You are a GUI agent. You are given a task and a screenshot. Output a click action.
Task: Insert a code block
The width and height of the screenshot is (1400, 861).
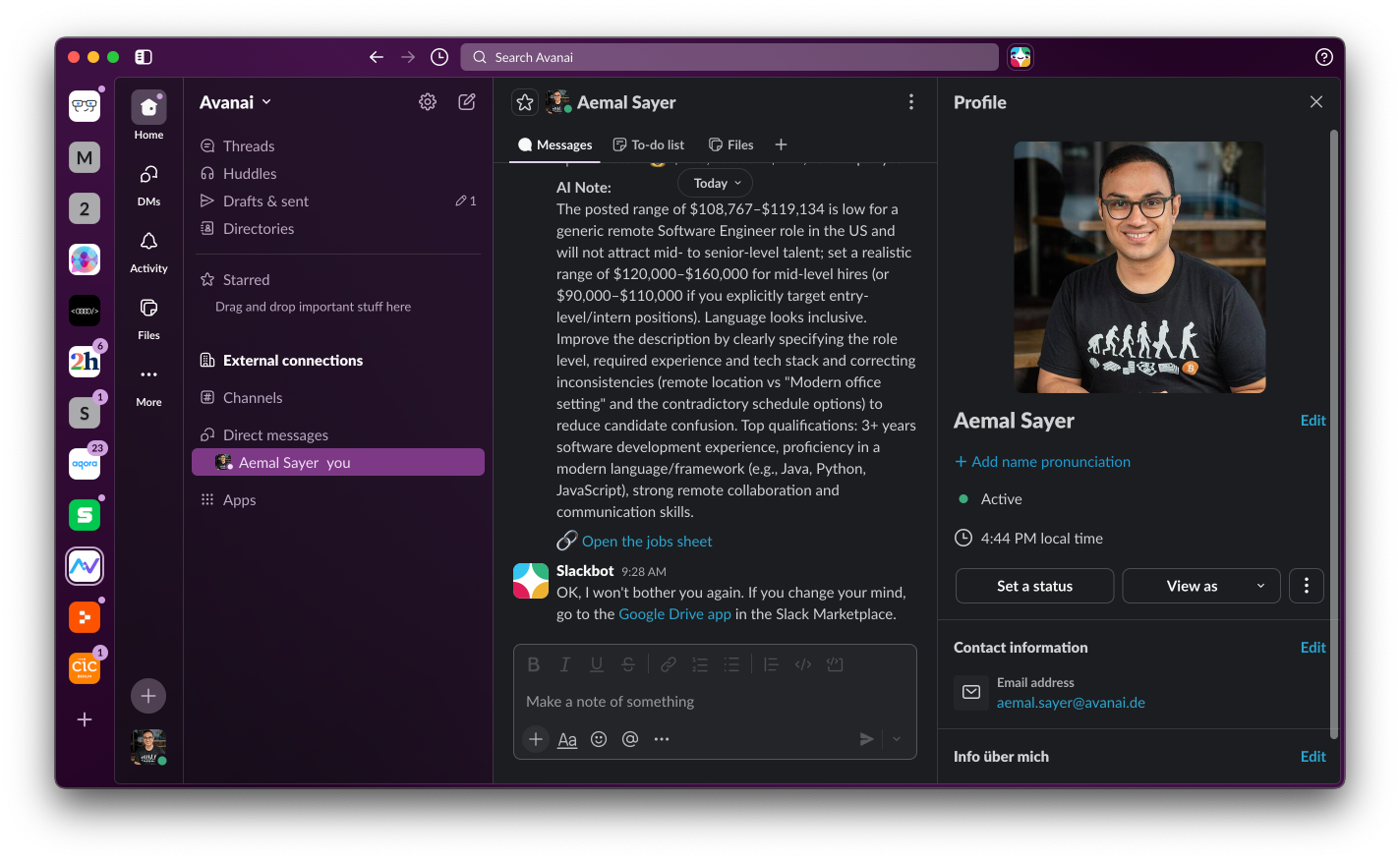pos(835,664)
